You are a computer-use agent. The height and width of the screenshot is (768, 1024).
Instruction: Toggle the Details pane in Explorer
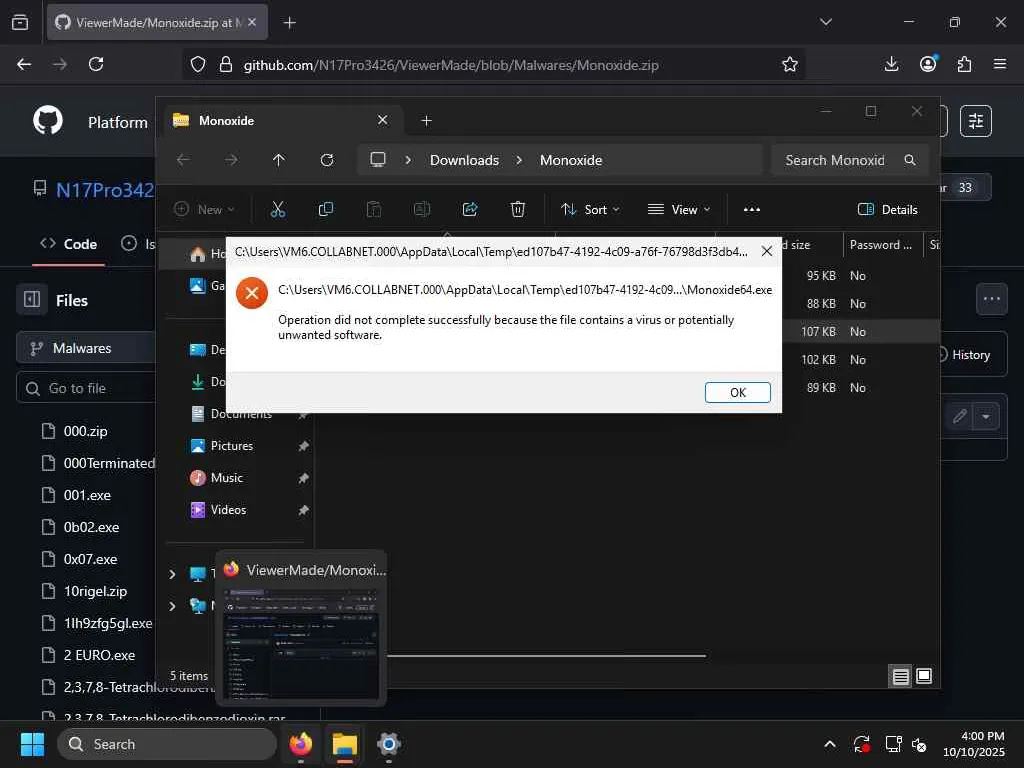tap(888, 209)
